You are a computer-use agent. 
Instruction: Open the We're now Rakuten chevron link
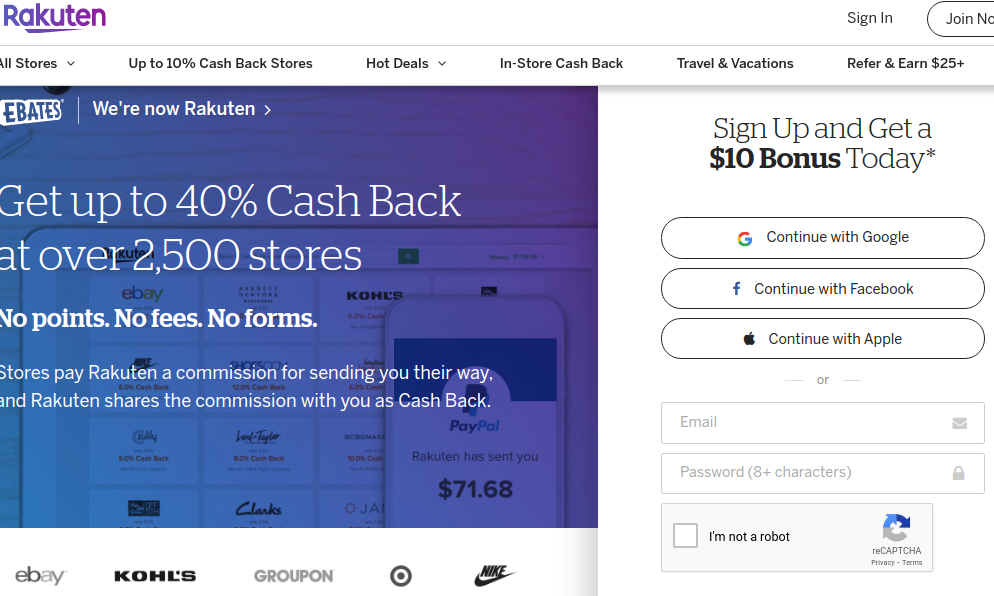click(x=182, y=109)
